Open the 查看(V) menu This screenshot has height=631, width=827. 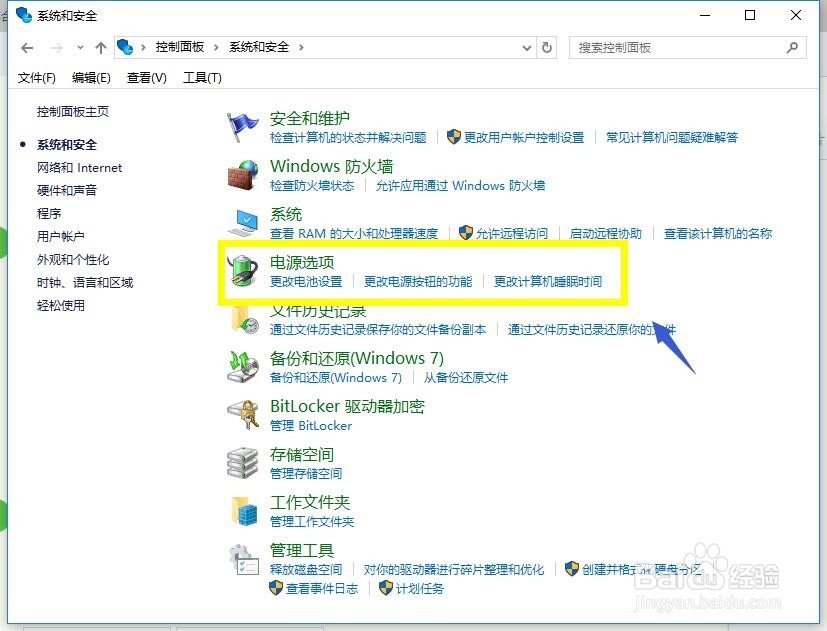click(x=147, y=78)
